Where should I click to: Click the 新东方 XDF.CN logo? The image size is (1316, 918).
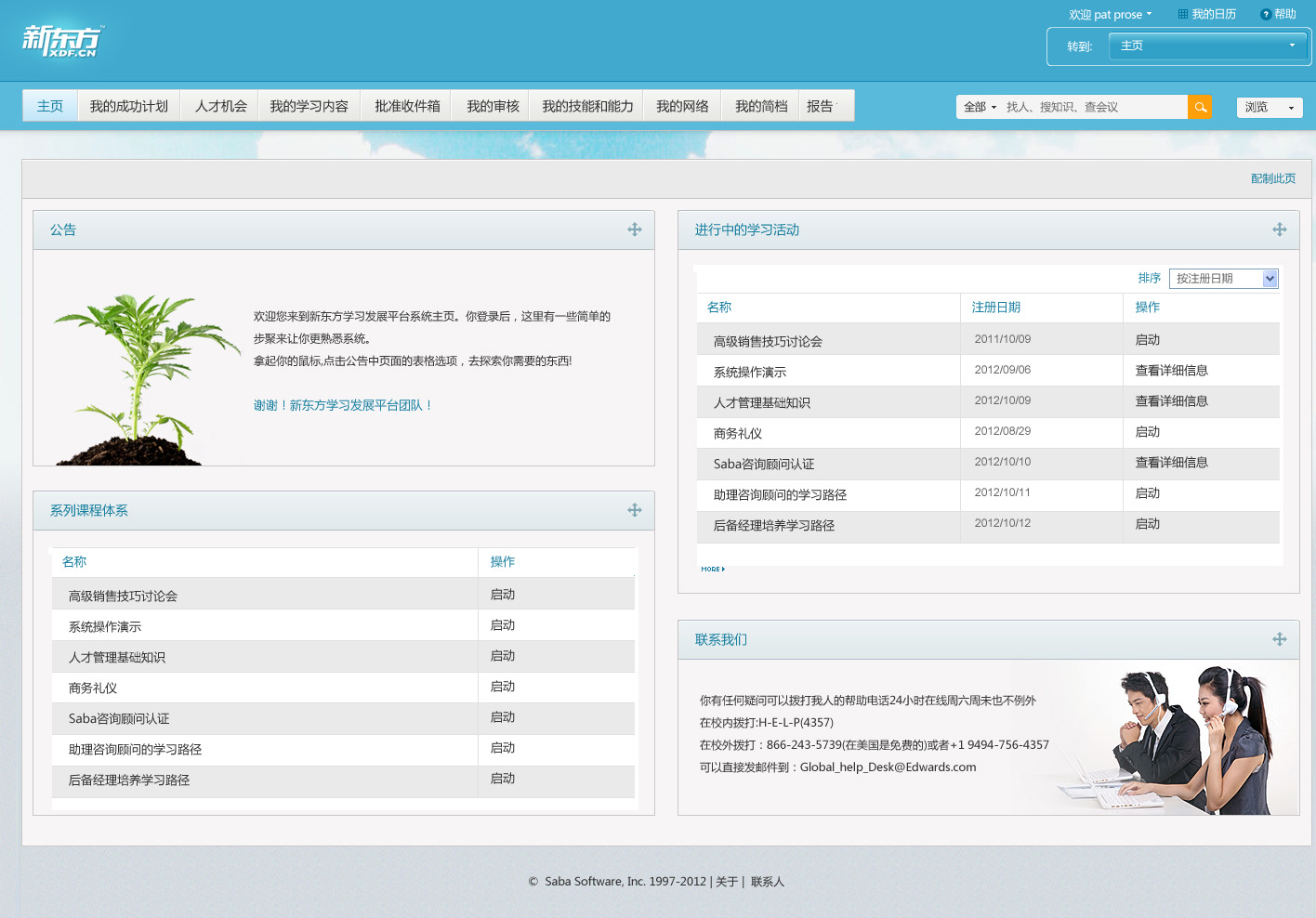tap(62, 41)
